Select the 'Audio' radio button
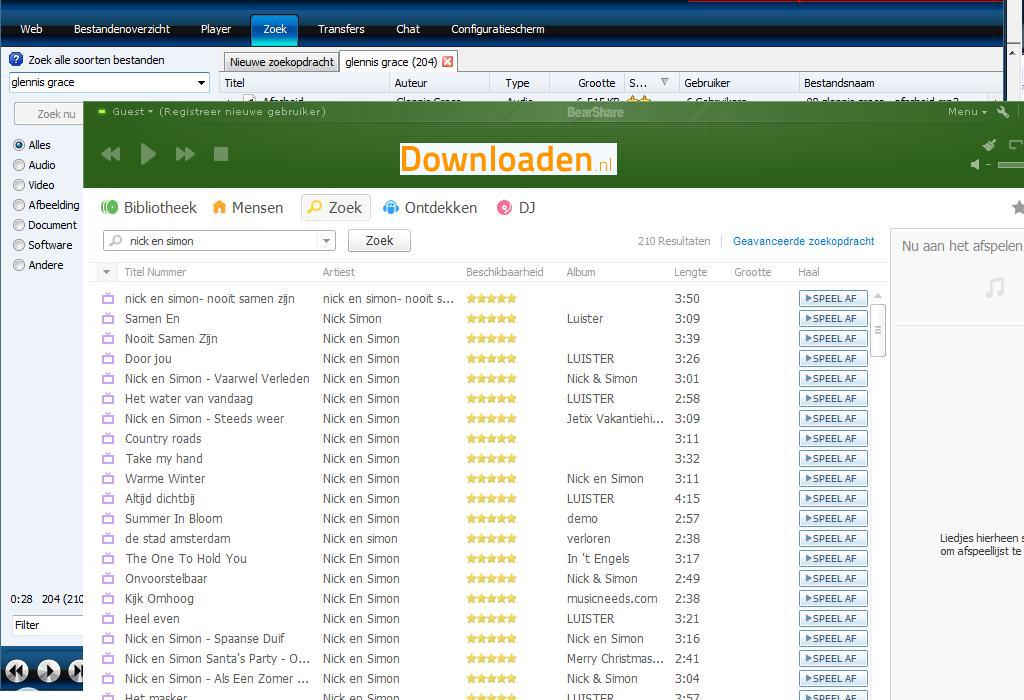 pos(19,165)
